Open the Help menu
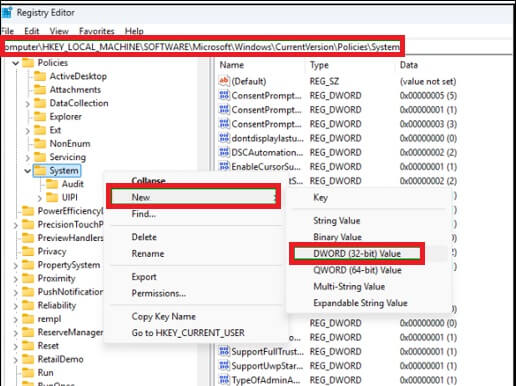 (134, 31)
